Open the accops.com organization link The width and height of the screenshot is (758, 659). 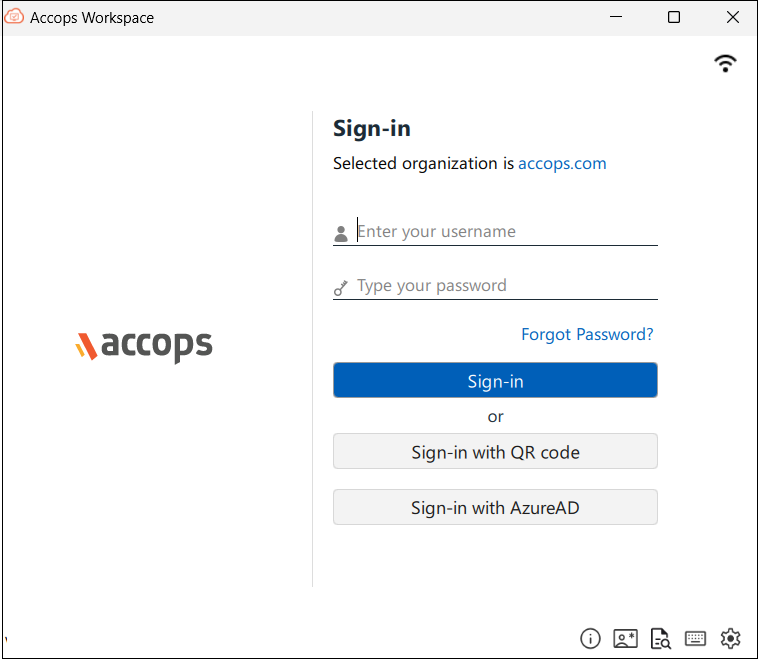pos(562,164)
